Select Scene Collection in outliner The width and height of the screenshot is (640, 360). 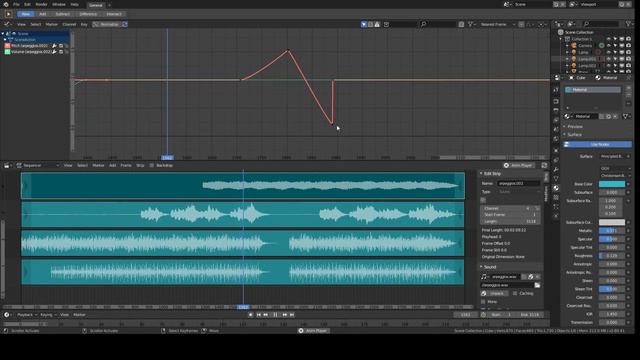pos(579,32)
